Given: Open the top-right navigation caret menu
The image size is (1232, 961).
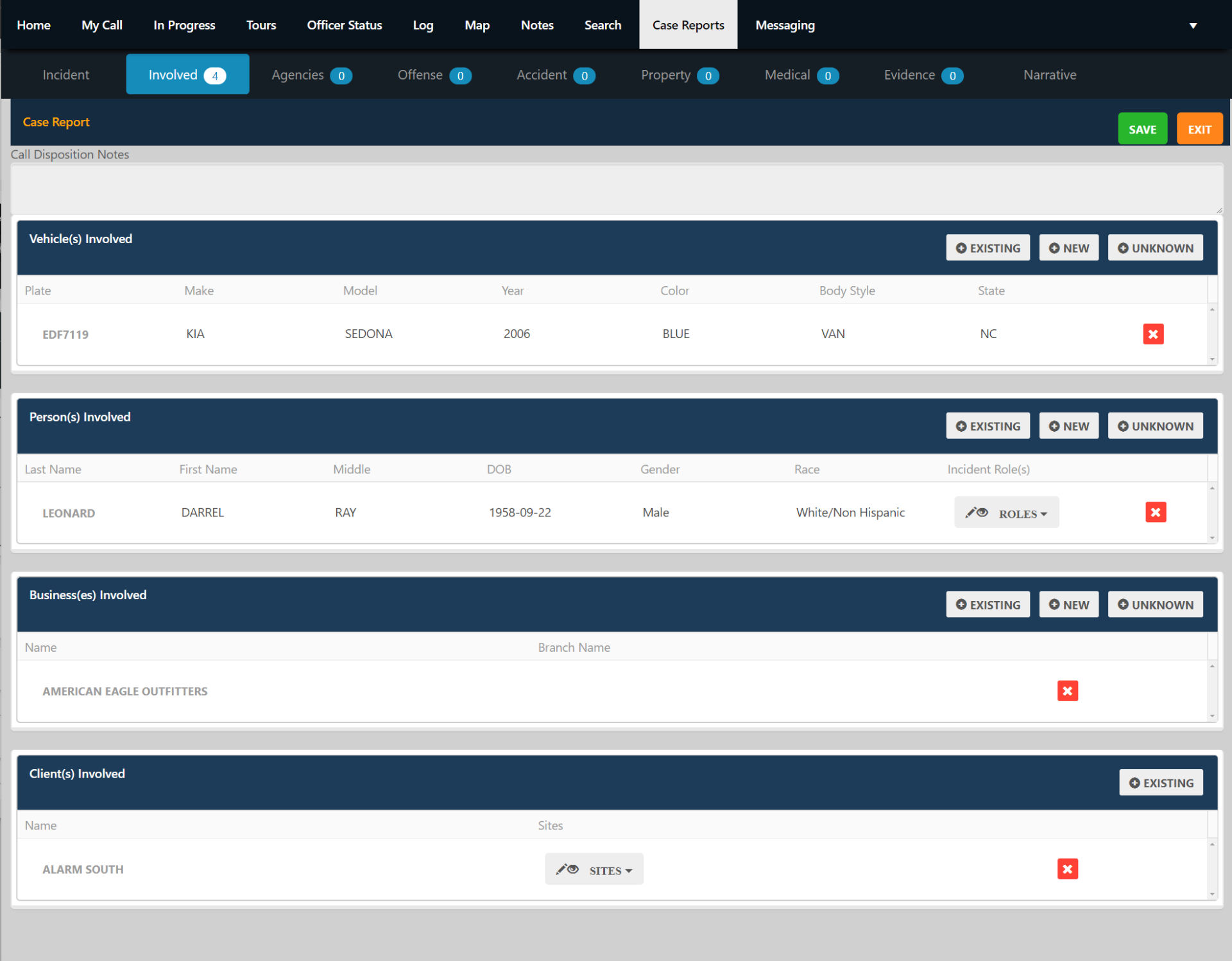Looking at the screenshot, I should point(1192,25).
